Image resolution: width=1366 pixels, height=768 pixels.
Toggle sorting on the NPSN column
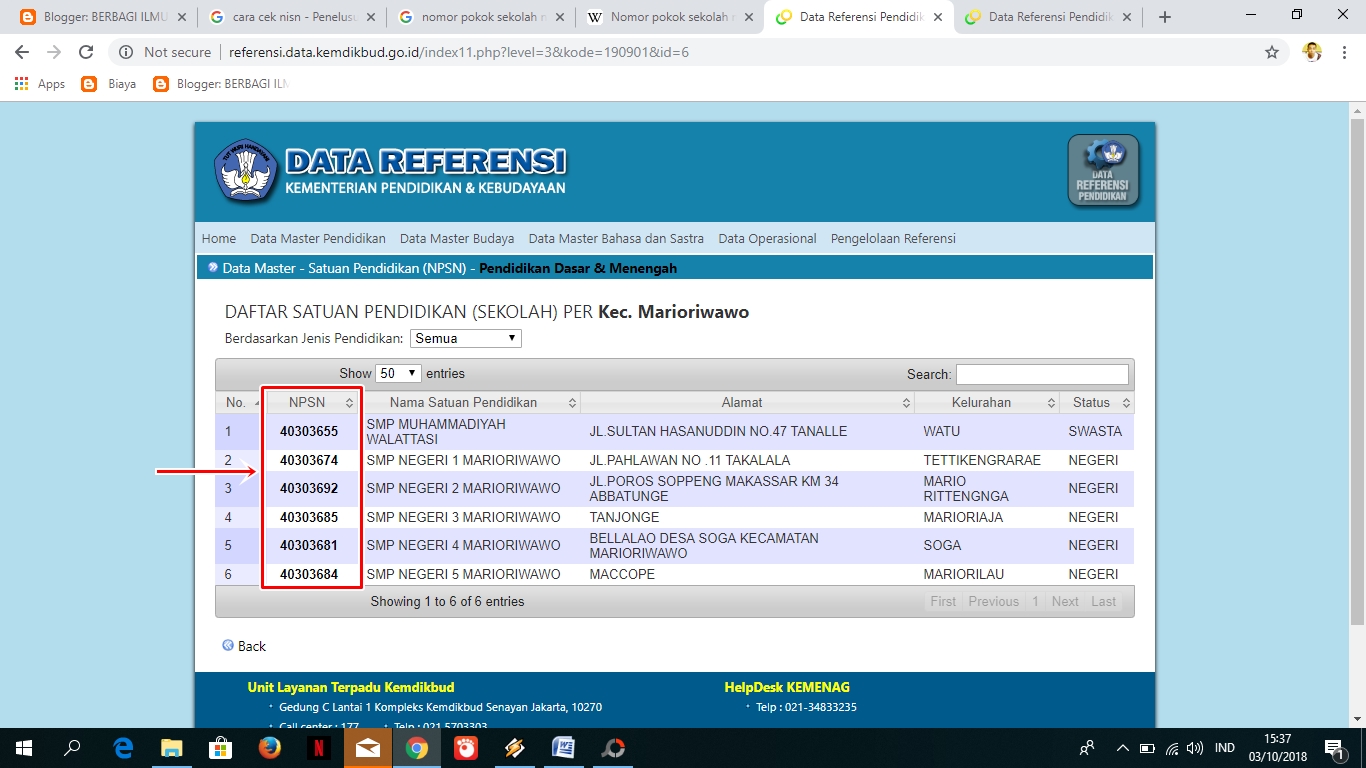(x=311, y=402)
